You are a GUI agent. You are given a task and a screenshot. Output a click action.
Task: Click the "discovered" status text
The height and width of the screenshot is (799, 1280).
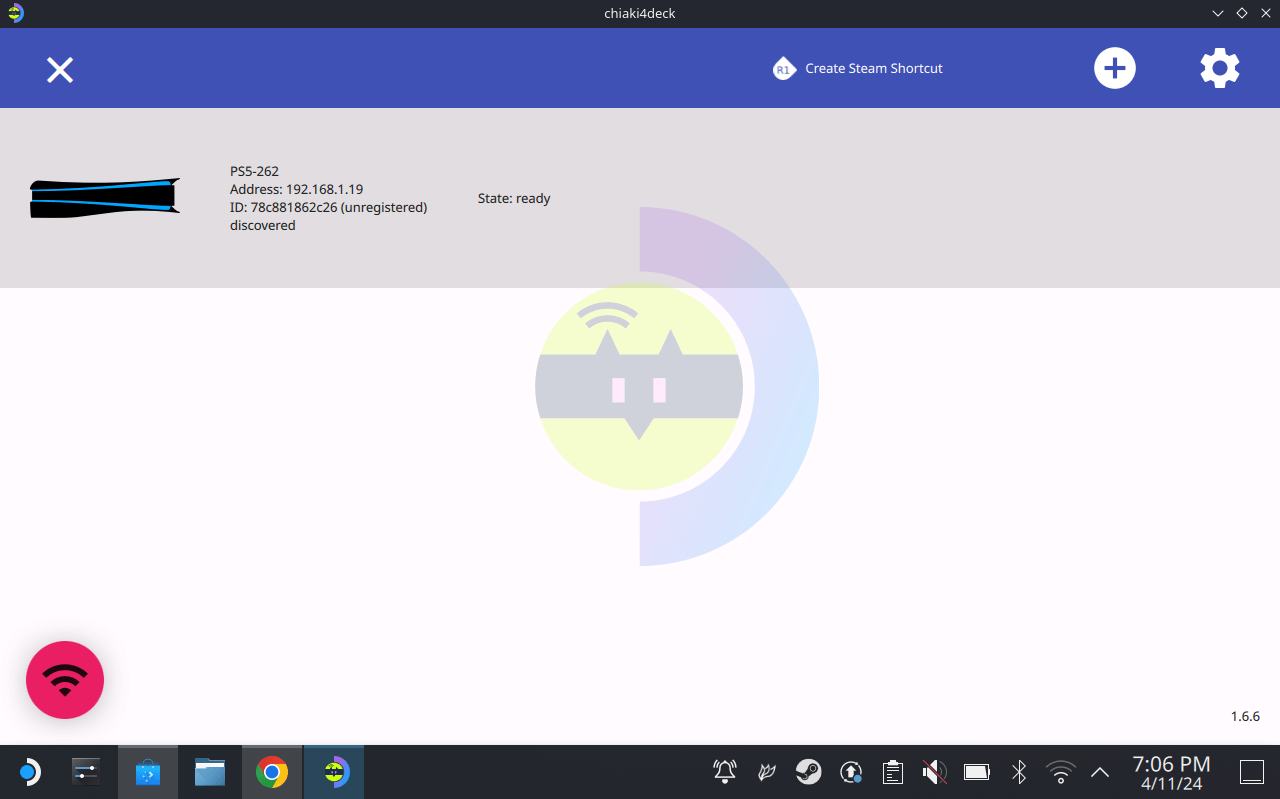262,225
